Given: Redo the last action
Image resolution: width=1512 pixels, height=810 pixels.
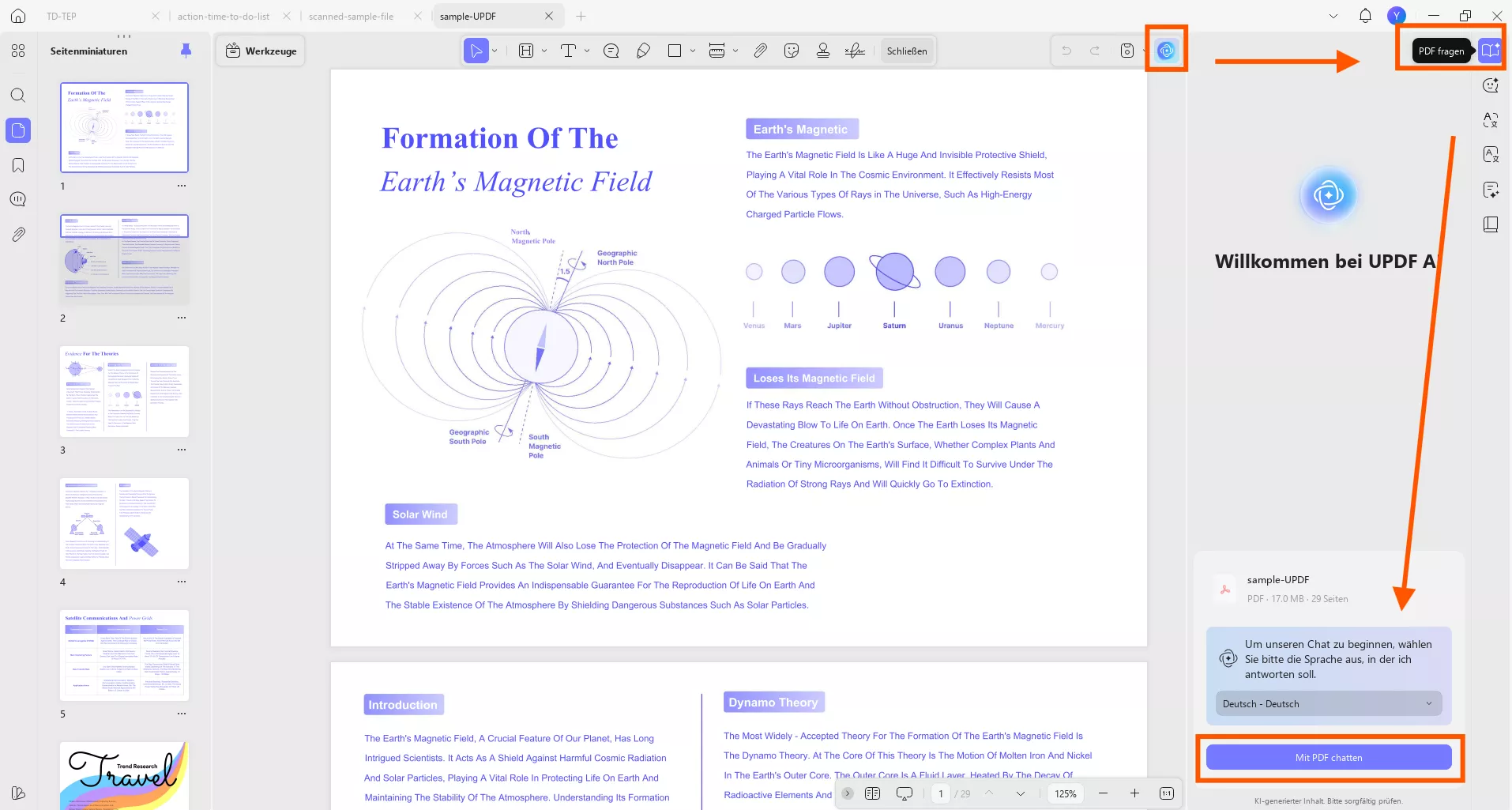Looking at the screenshot, I should (x=1095, y=51).
